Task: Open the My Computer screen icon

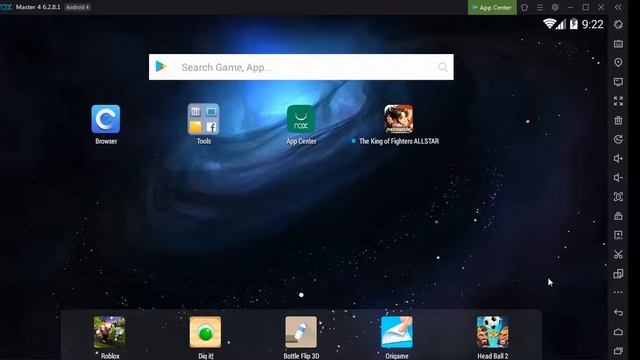Action: tap(618, 82)
